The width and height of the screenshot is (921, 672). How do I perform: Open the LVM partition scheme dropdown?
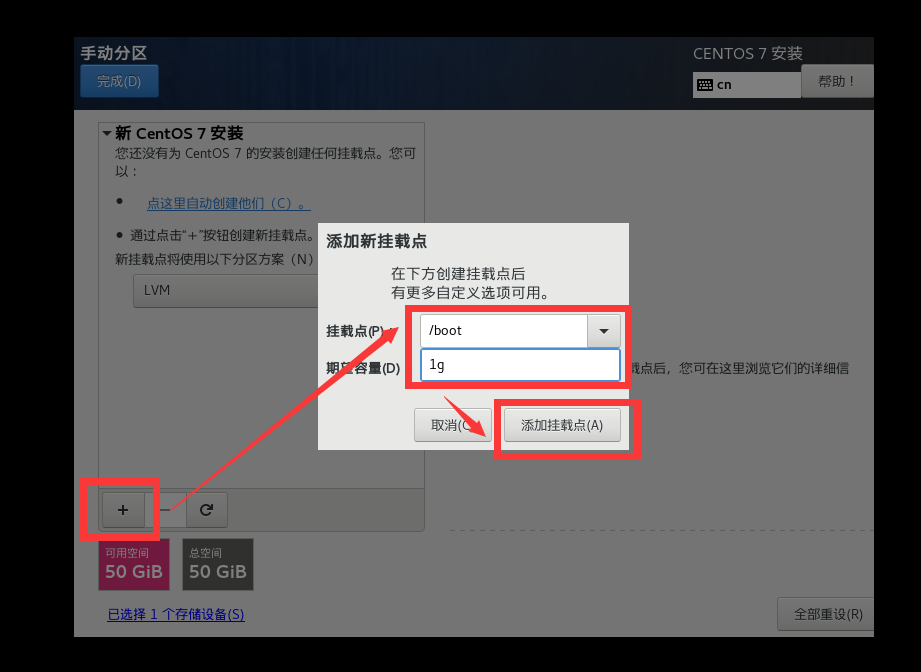click(226, 291)
